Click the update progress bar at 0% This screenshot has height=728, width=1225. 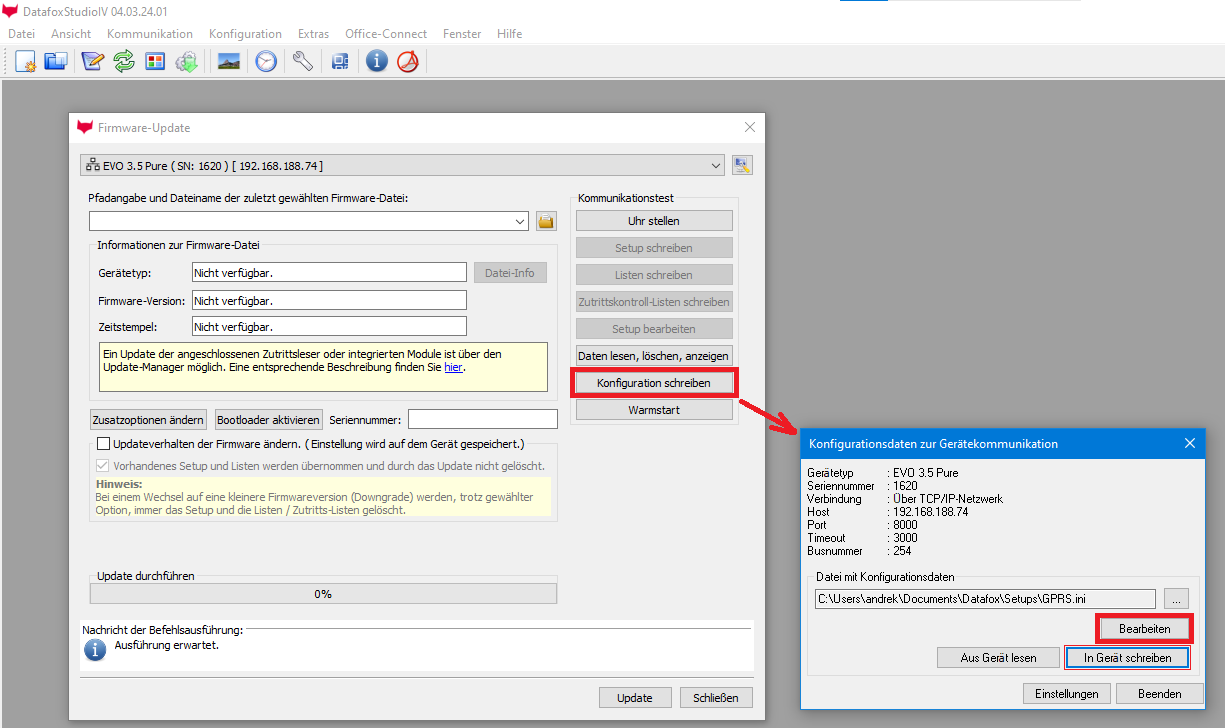tap(323, 593)
